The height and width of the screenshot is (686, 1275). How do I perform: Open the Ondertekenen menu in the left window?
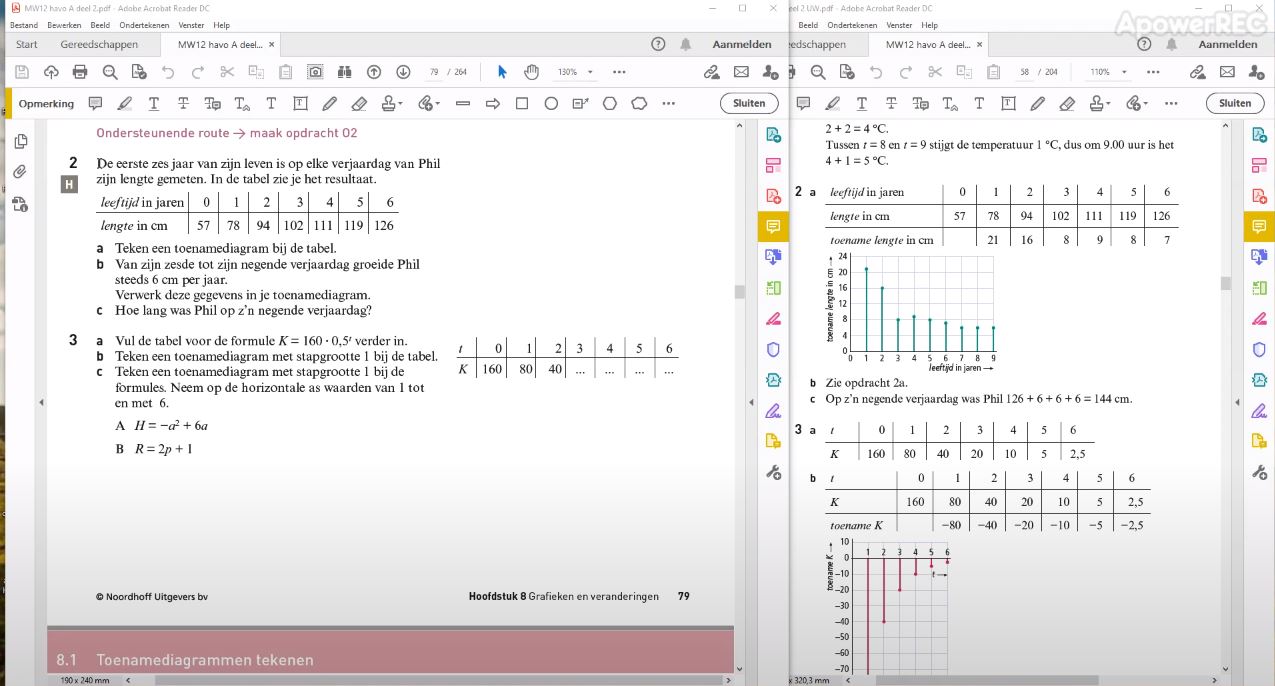[x=145, y=25]
